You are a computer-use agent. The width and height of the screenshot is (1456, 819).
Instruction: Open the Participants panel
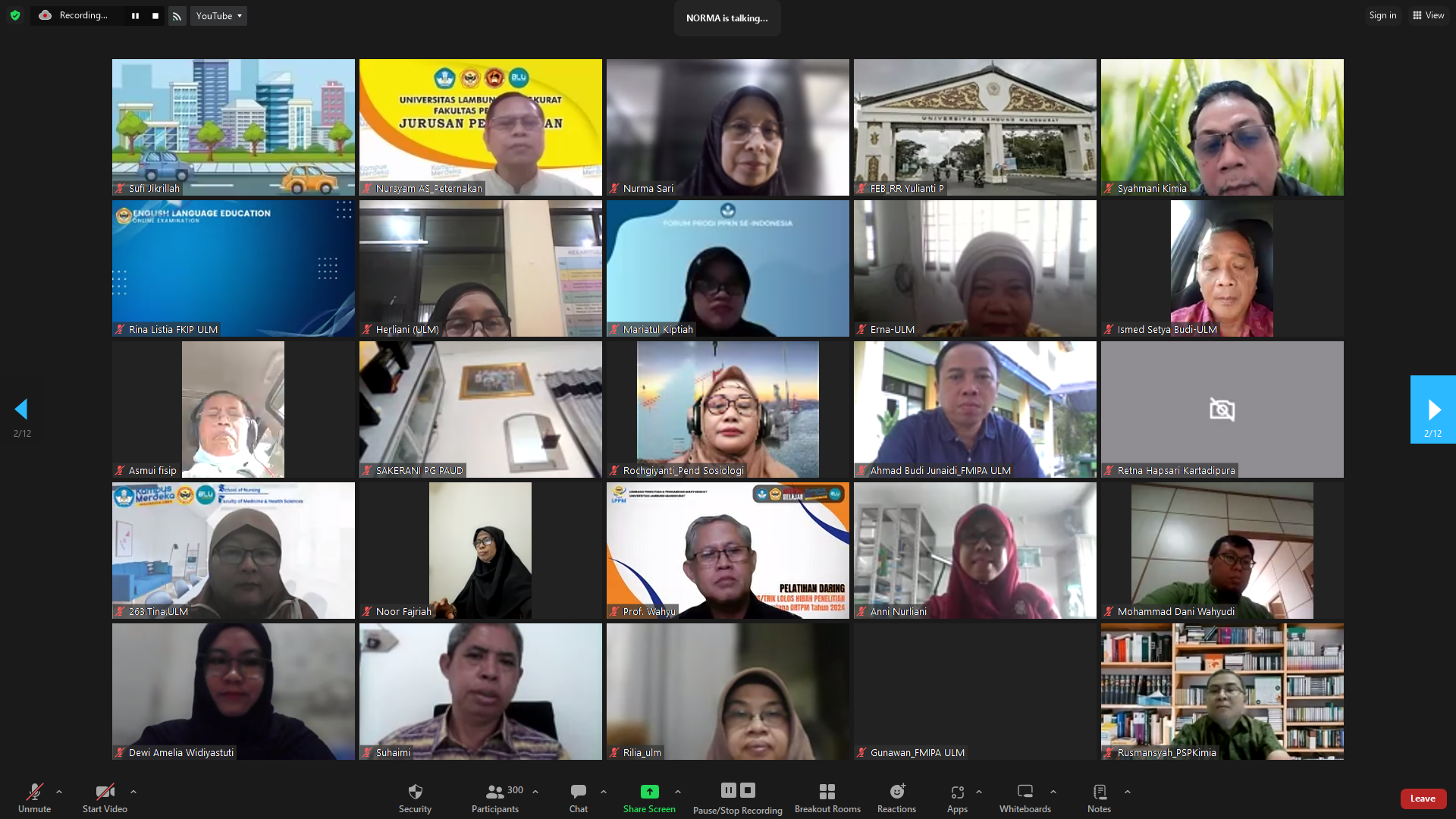495,798
